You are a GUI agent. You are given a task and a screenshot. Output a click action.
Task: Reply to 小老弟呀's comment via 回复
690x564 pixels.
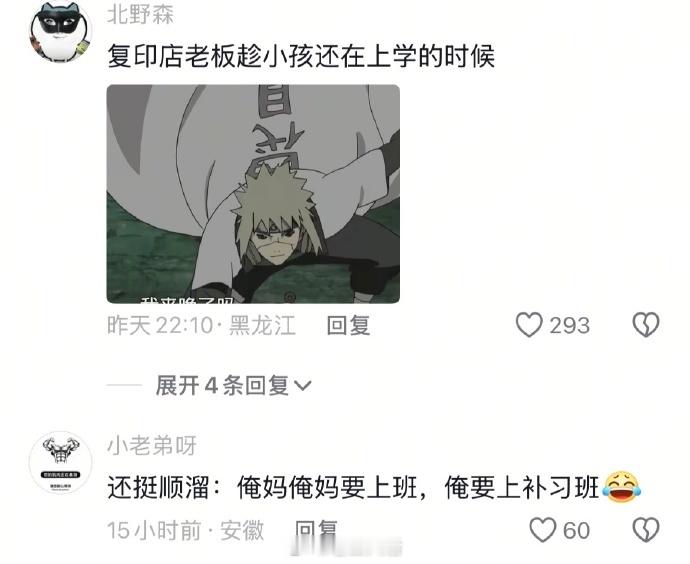[316, 530]
